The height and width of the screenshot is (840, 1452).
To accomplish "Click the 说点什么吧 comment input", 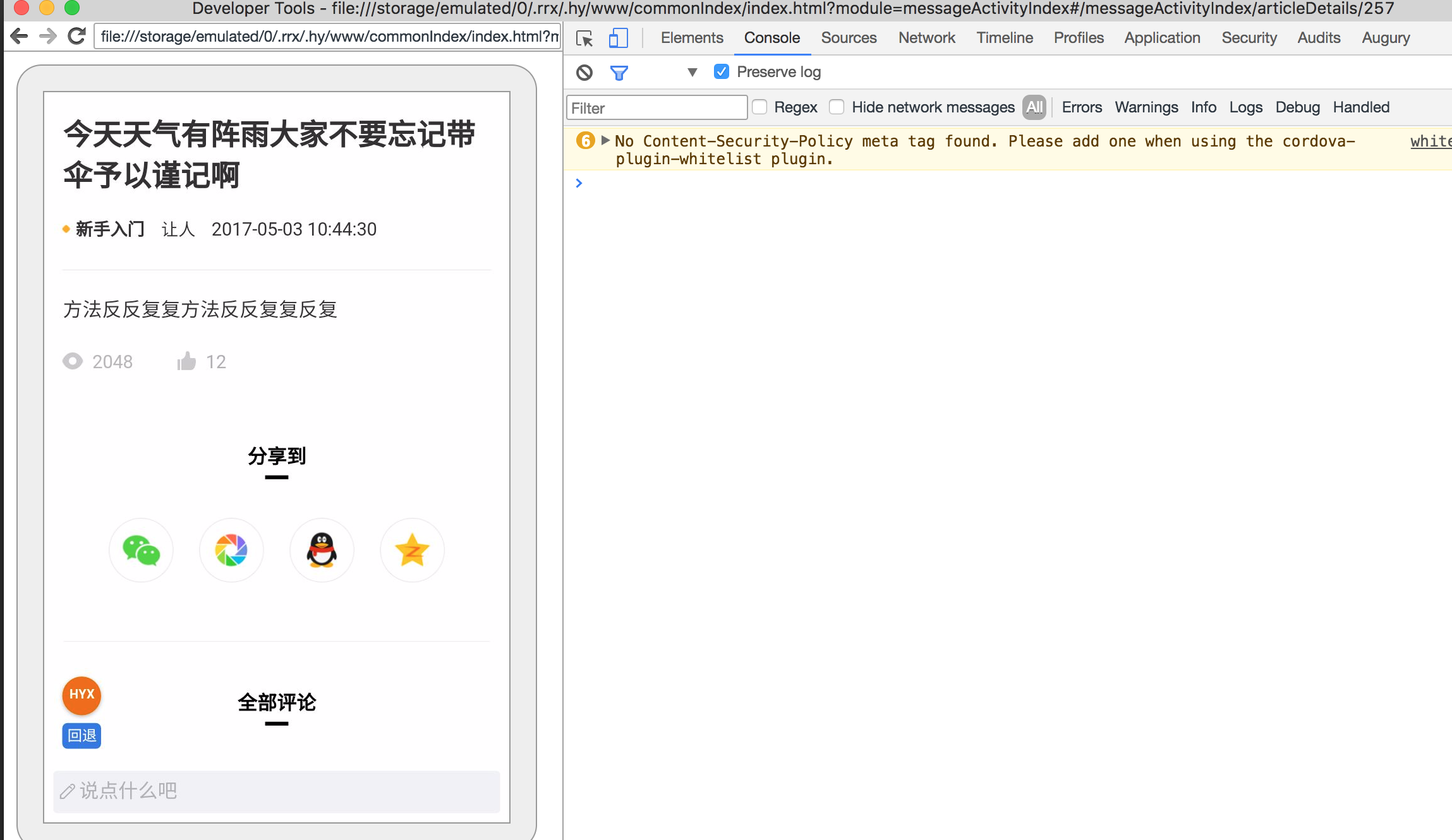I will tap(277, 791).
